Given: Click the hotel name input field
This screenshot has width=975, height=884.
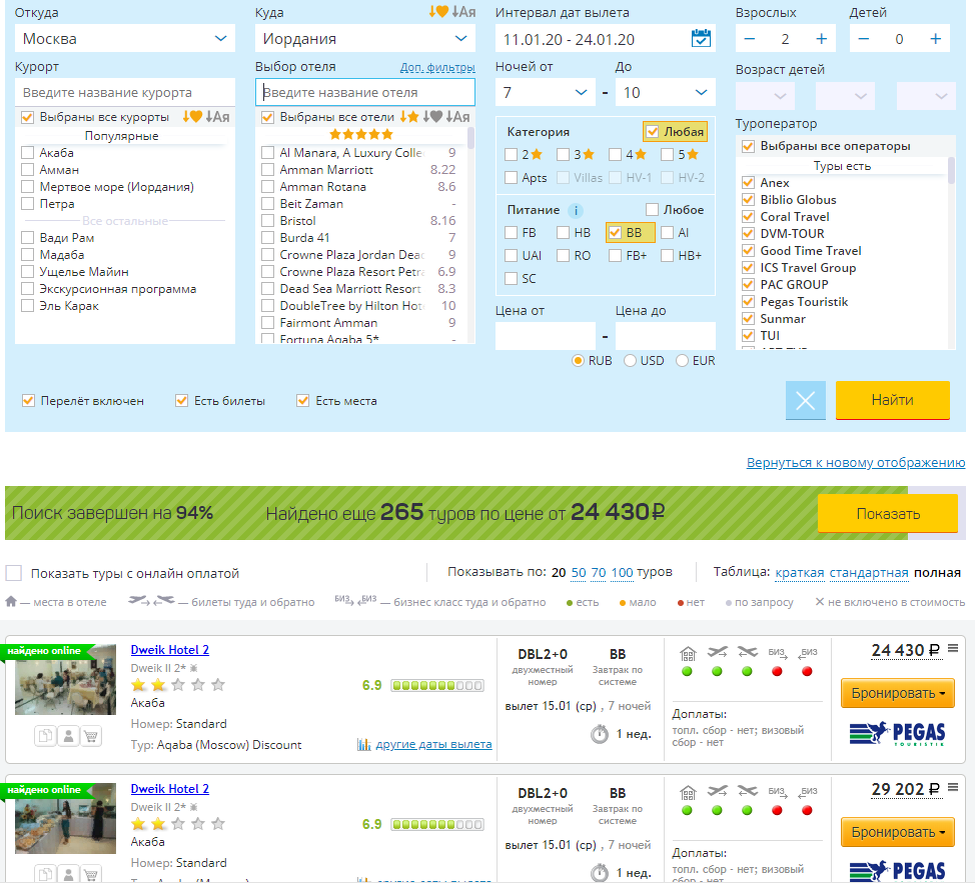Looking at the screenshot, I should click(365, 92).
